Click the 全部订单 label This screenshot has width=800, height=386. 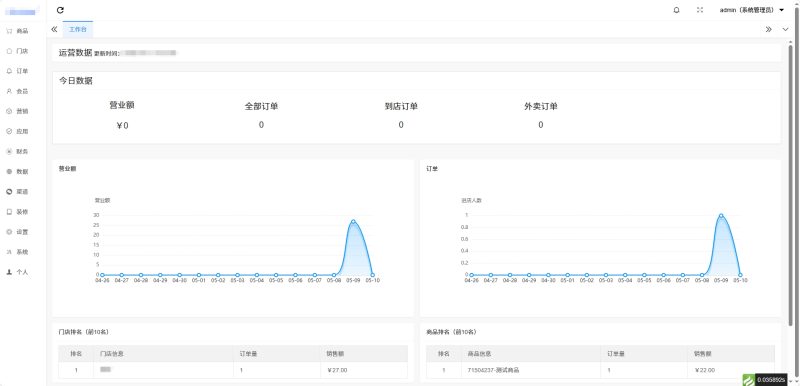point(261,107)
